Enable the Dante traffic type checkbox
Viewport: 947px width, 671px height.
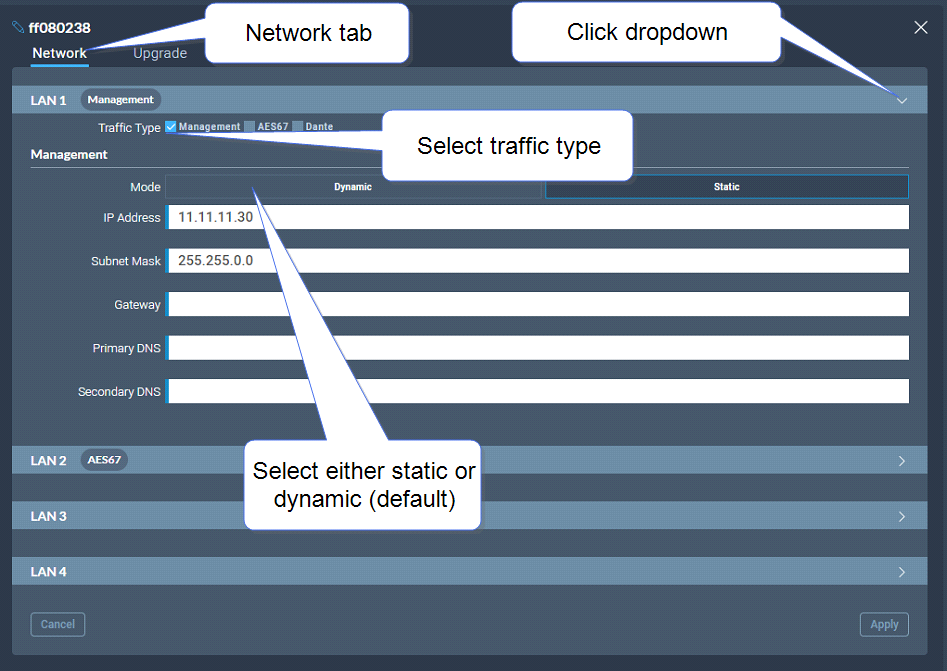point(297,126)
